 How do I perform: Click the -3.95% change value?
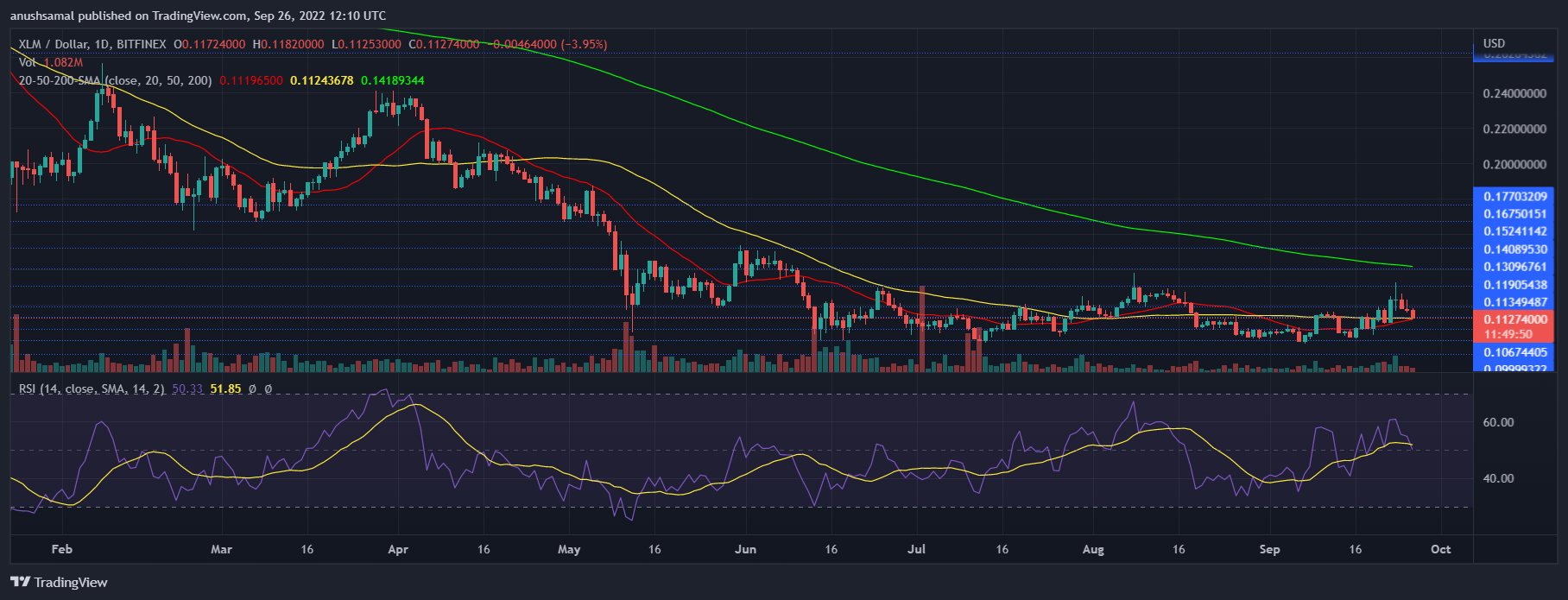click(x=585, y=44)
